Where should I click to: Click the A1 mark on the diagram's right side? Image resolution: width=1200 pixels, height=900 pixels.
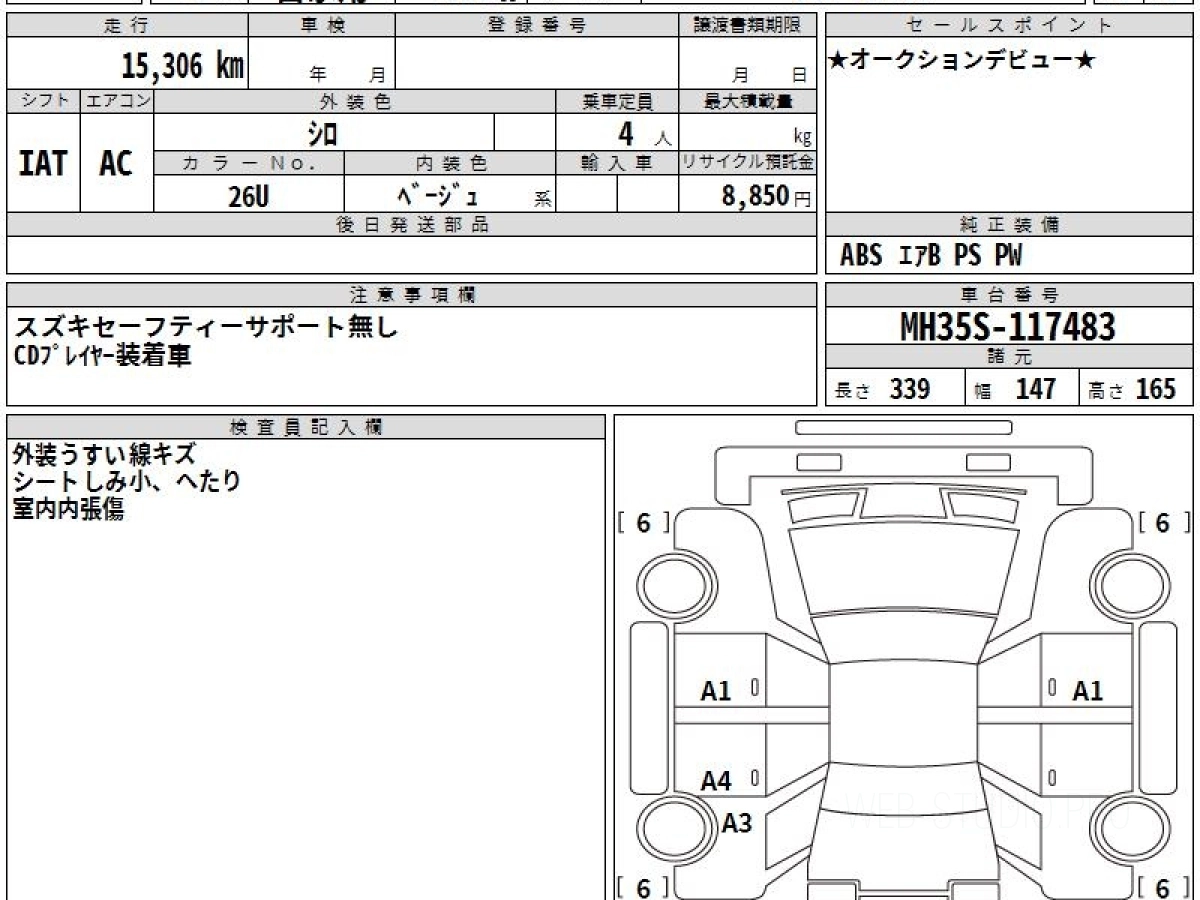tap(1088, 691)
